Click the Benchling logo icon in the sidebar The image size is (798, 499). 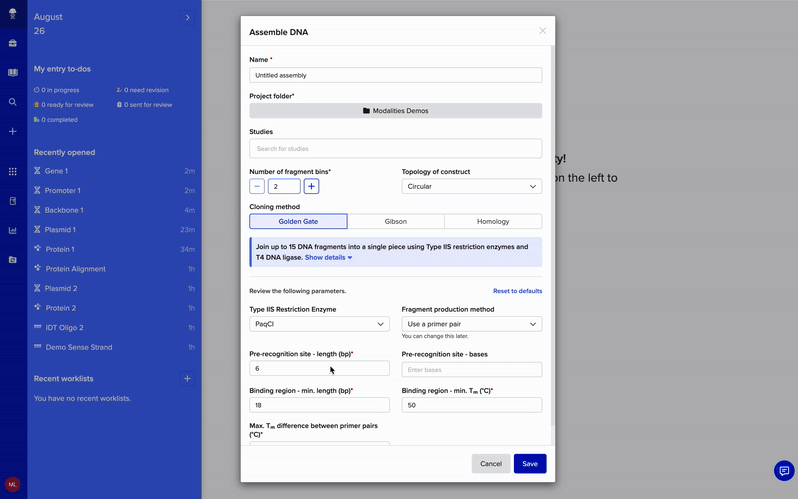[x=13, y=14]
